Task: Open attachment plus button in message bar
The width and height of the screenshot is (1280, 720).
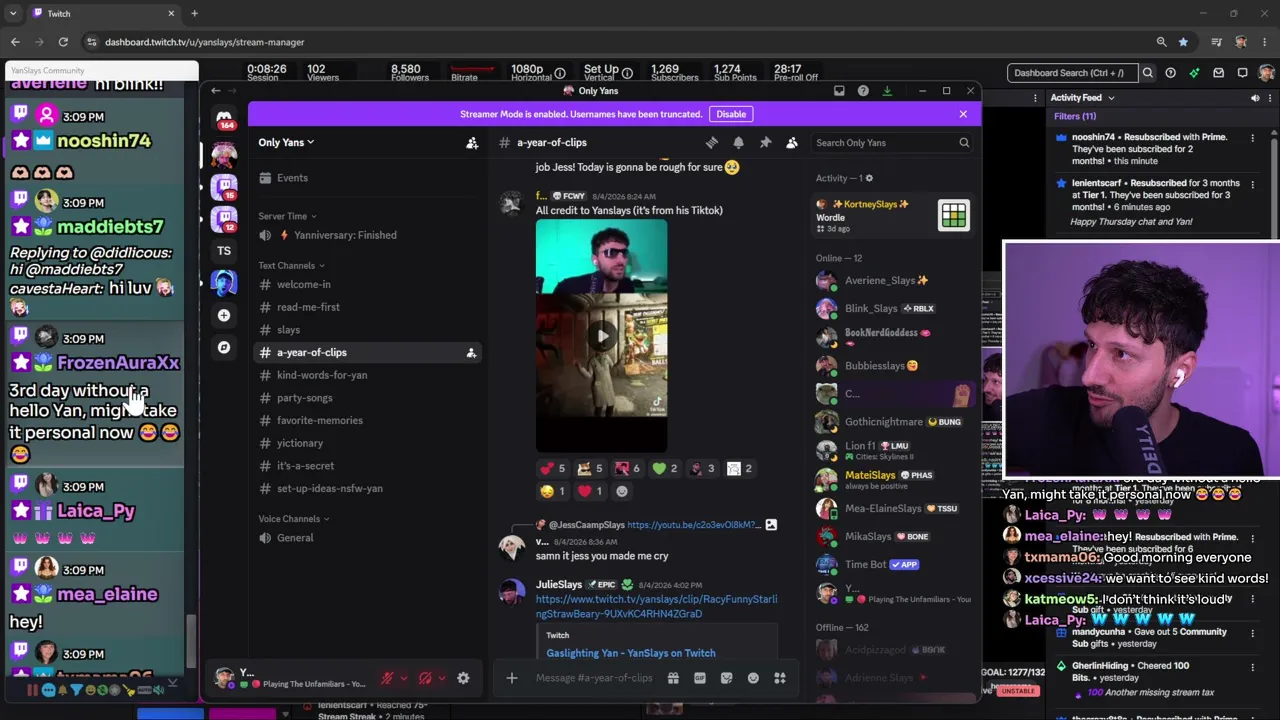Action: pyautogui.click(x=511, y=678)
